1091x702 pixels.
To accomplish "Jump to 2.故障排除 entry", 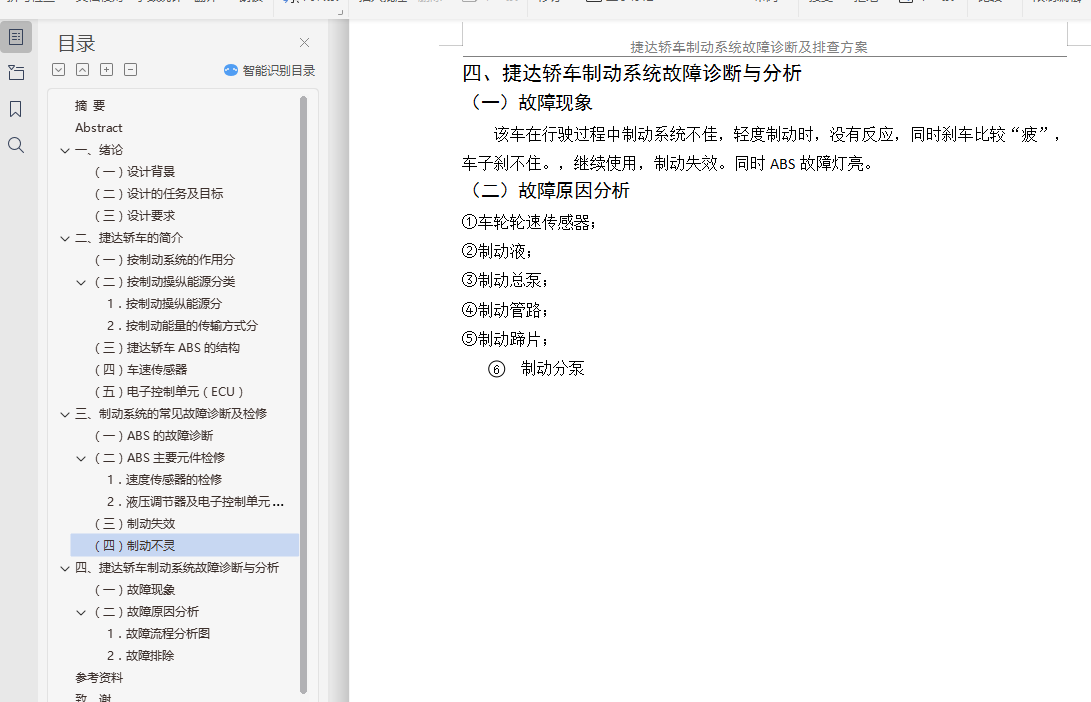I will 141,656.
